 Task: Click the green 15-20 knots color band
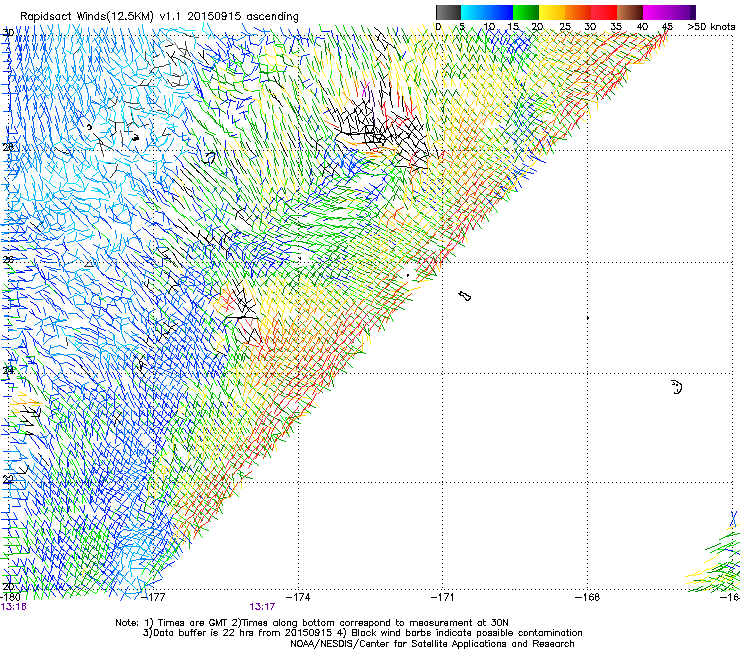526,12
